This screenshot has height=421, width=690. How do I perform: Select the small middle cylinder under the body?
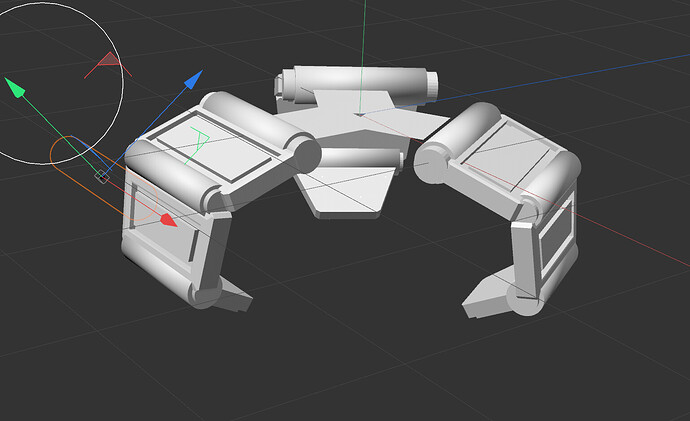click(361, 158)
